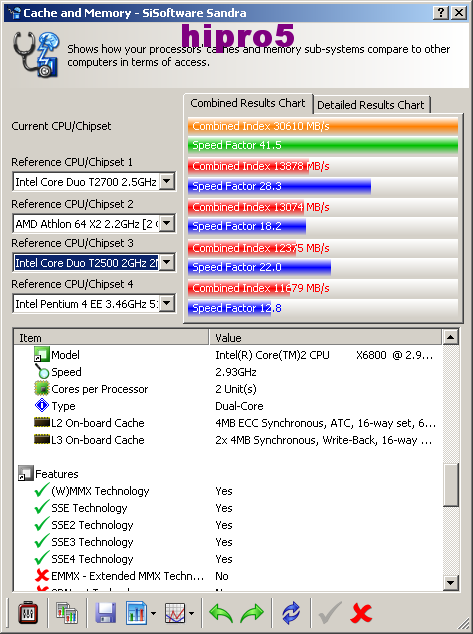The height and width of the screenshot is (634, 473).
Task: Click the Speed magnifier icon
Action: (x=42, y=371)
